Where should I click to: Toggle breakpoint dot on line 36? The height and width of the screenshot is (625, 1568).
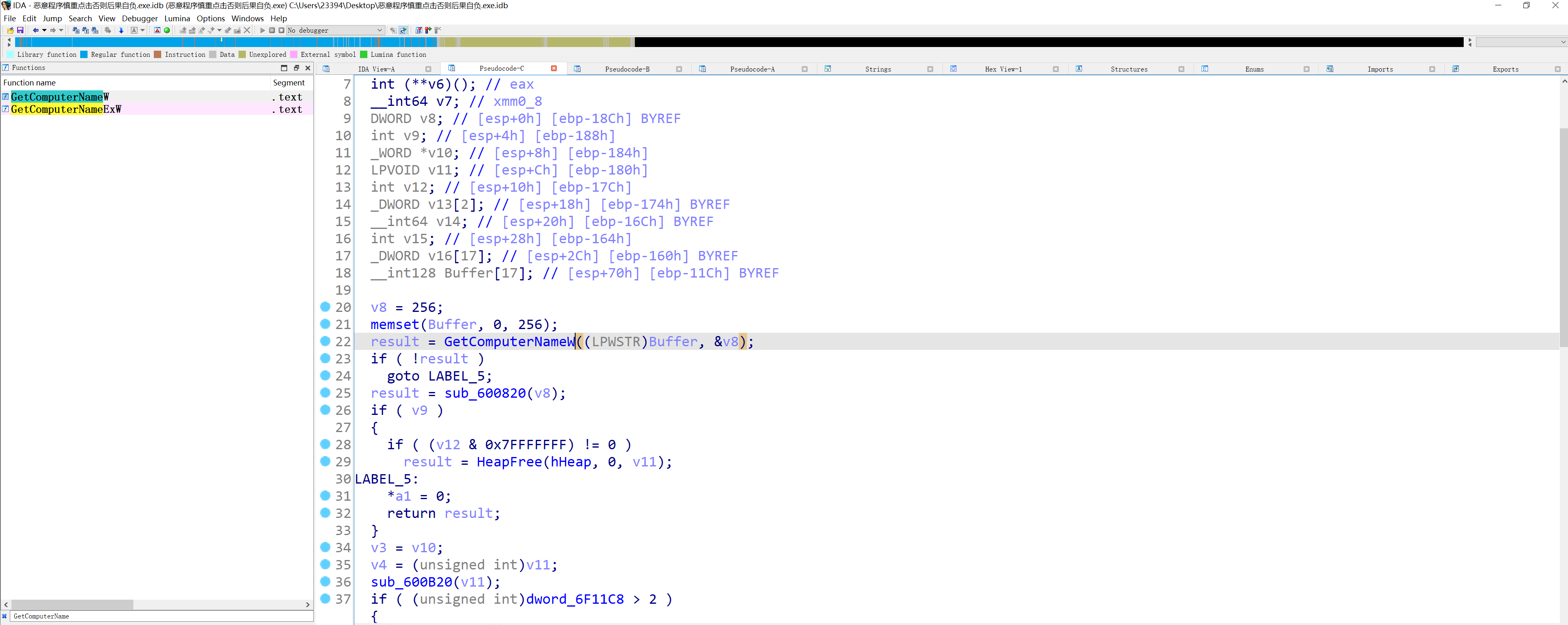pos(325,582)
